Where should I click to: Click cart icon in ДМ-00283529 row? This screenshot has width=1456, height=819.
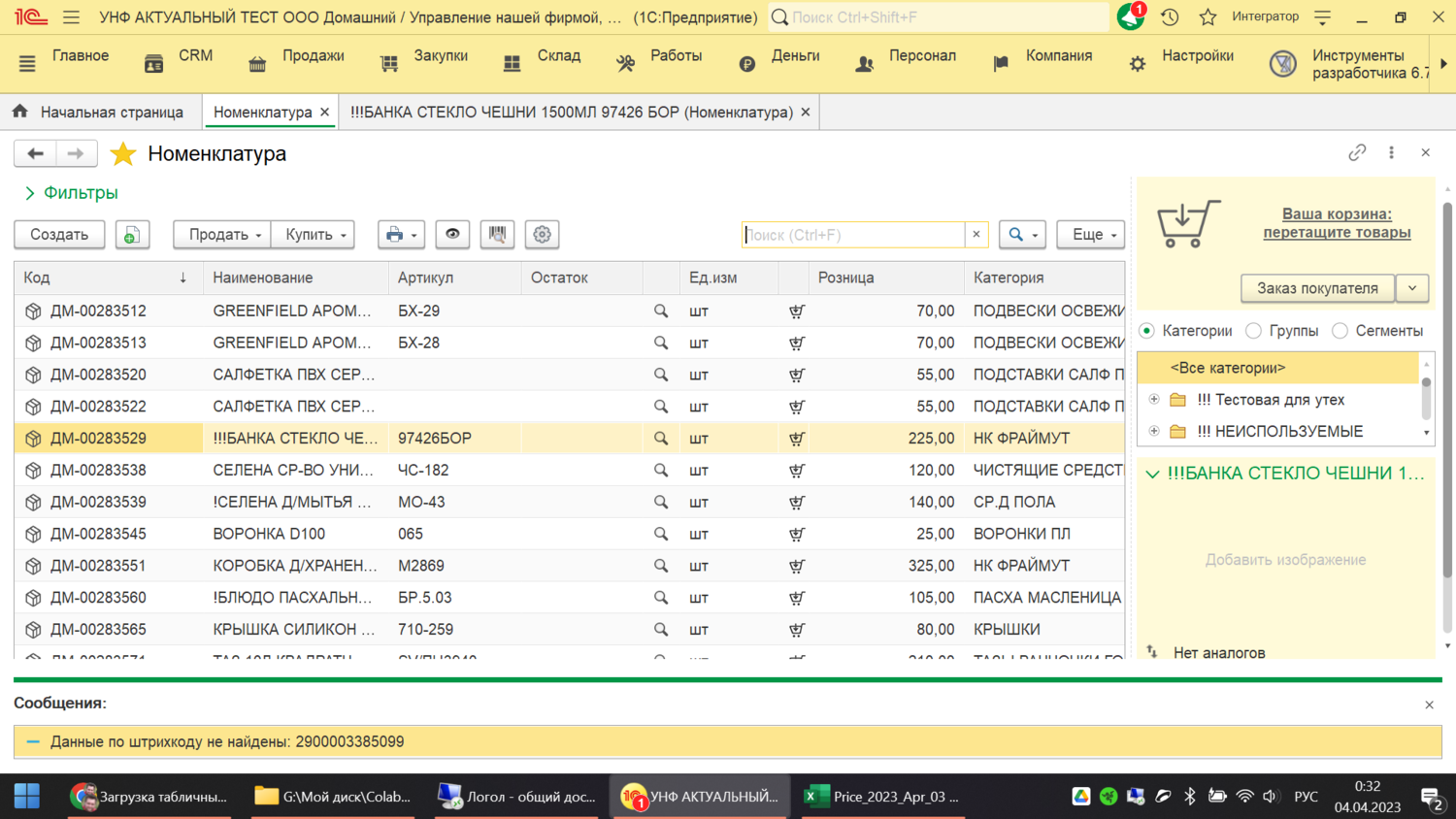point(796,439)
